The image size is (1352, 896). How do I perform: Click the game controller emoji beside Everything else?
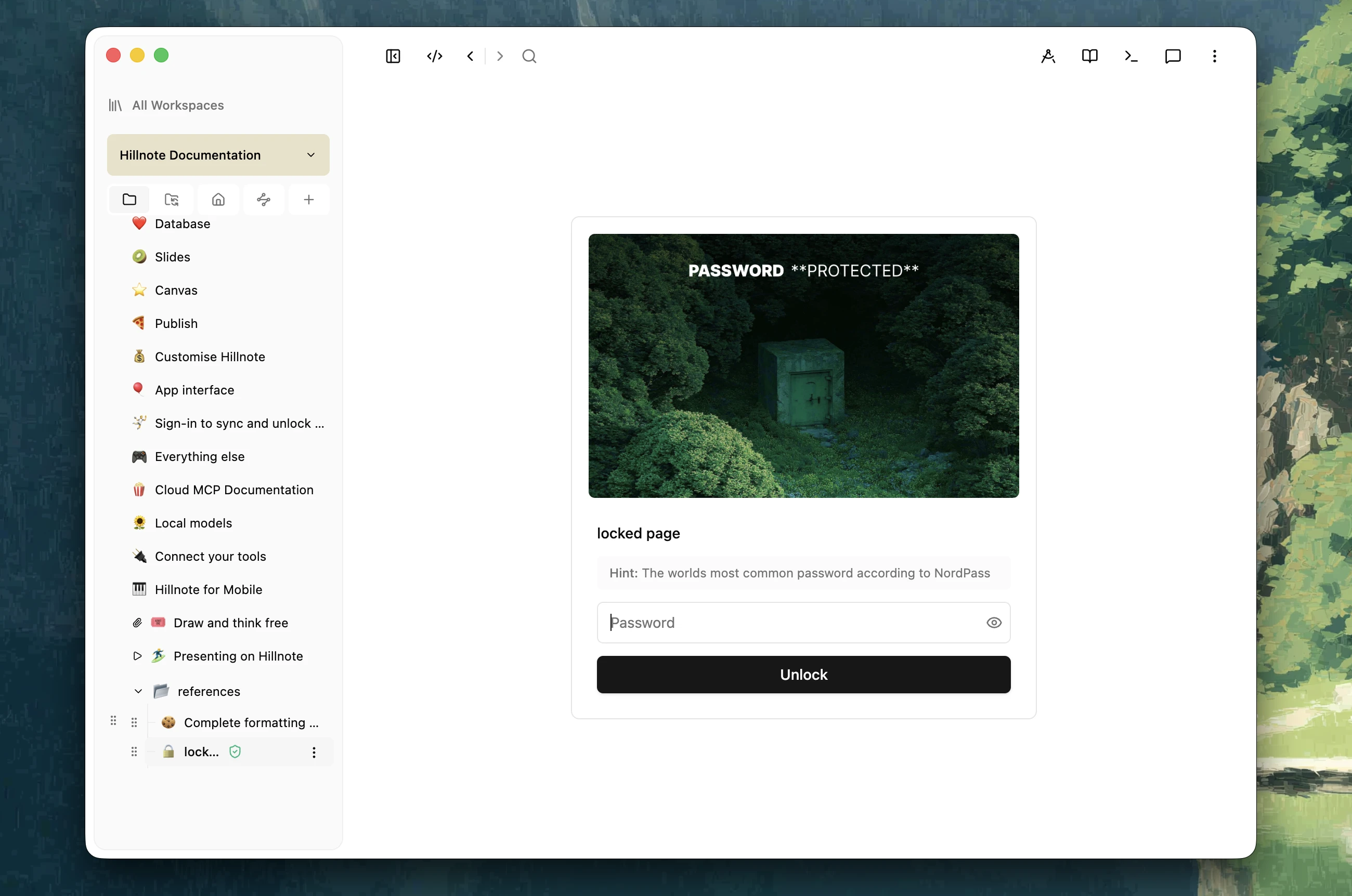click(x=139, y=456)
